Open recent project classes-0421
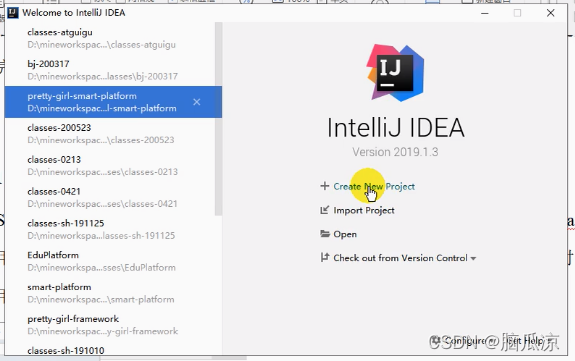Image resolution: width=575 pixels, height=361 pixels. pos(110,198)
